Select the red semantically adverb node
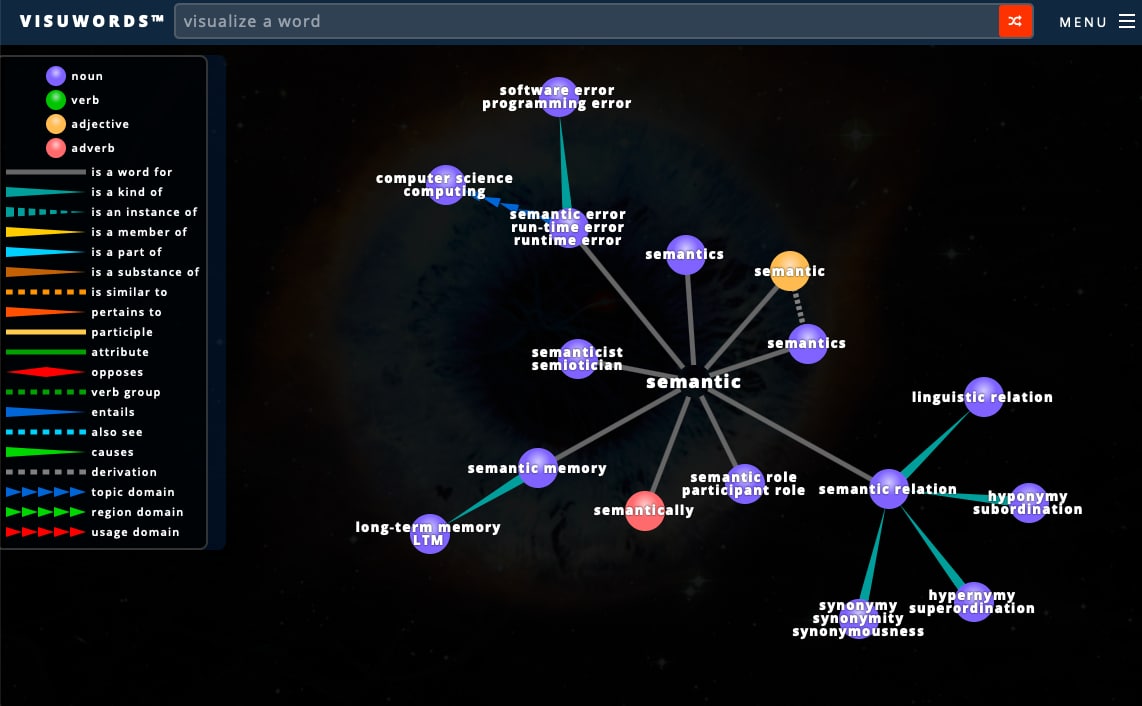The width and height of the screenshot is (1142, 706). (645, 510)
